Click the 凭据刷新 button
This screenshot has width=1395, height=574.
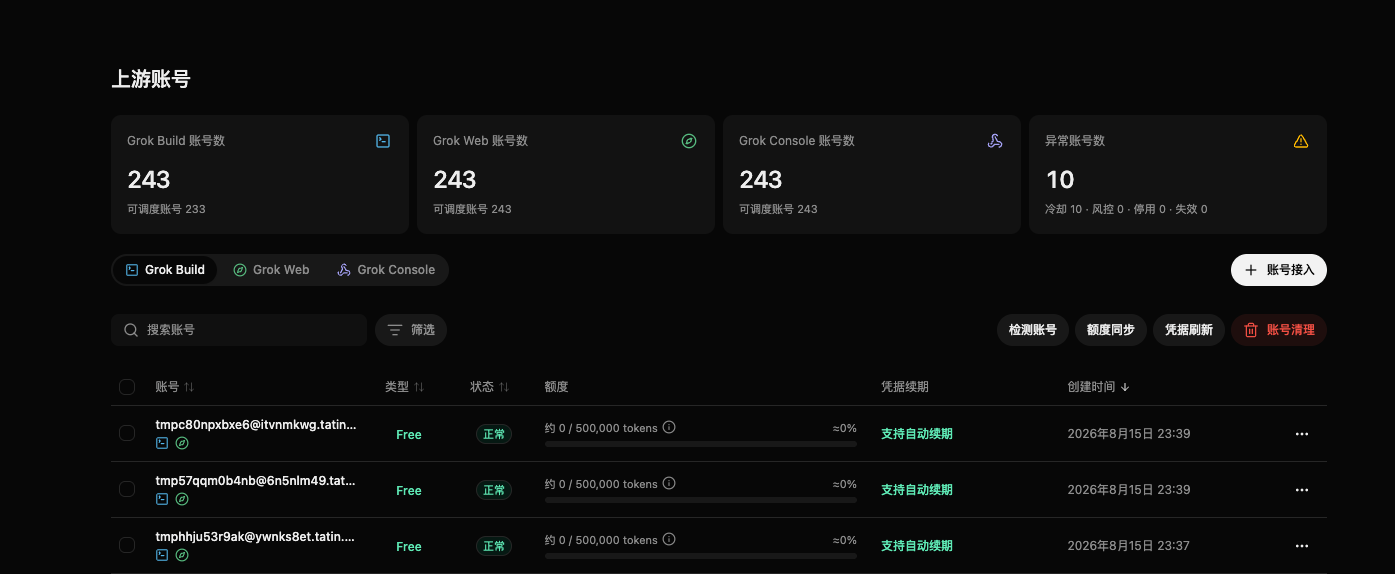1189,330
